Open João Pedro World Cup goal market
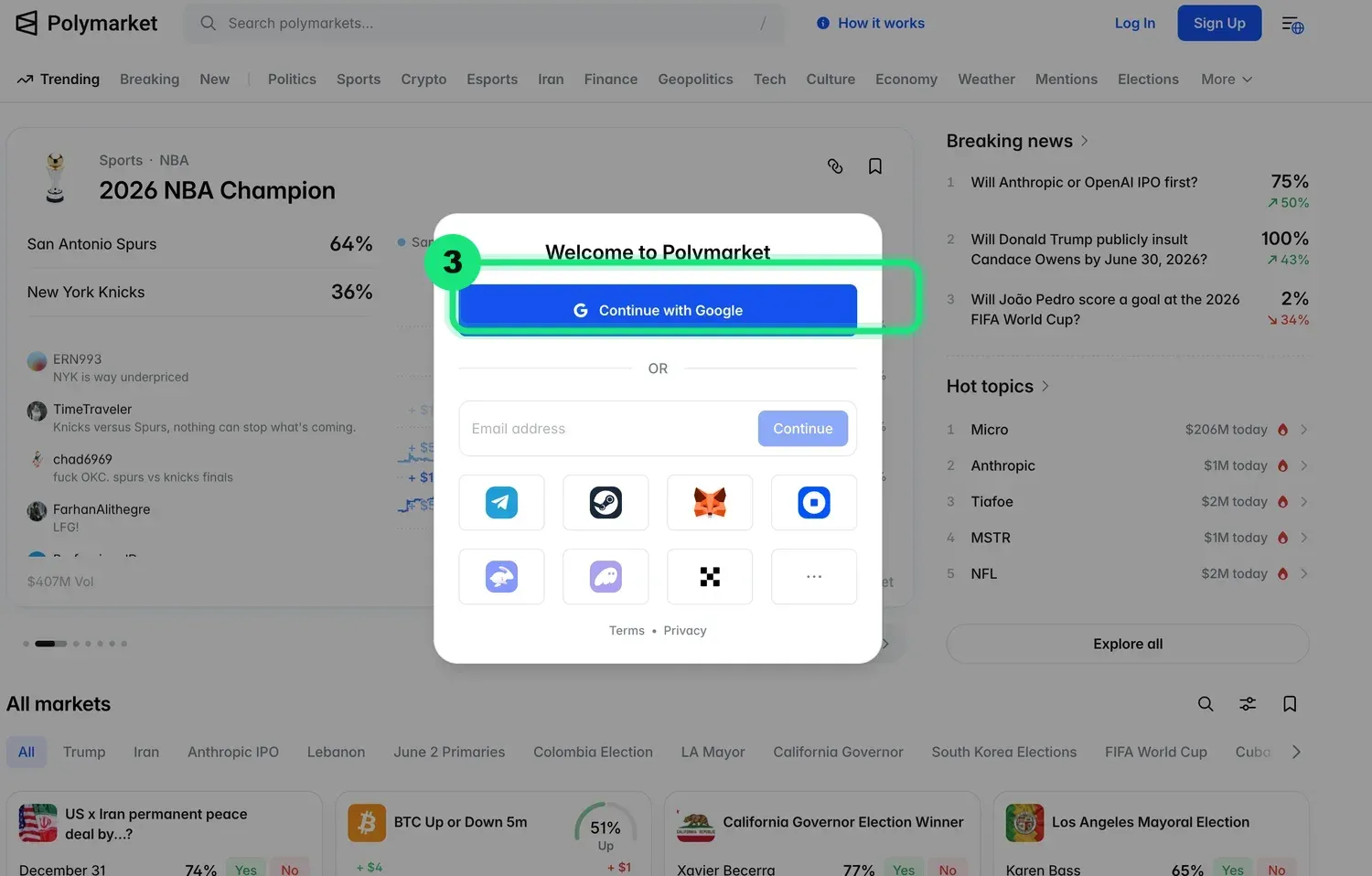Screen dimensions: 1372x876 click(x=1105, y=309)
